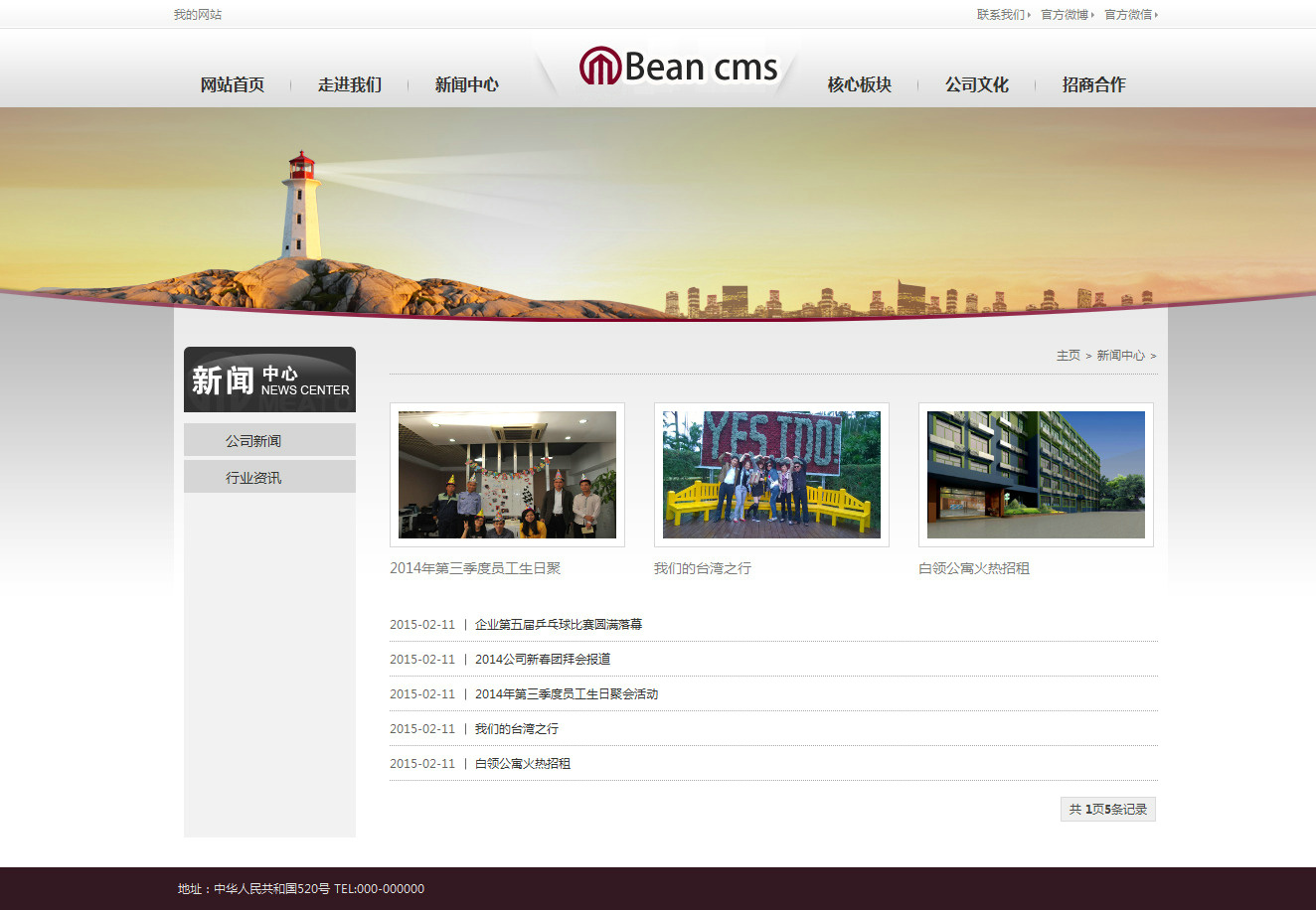This screenshot has width=1316, height=910.
Task: Open the Taiwan trip group photo thumbnail
Action: (771, 475)
